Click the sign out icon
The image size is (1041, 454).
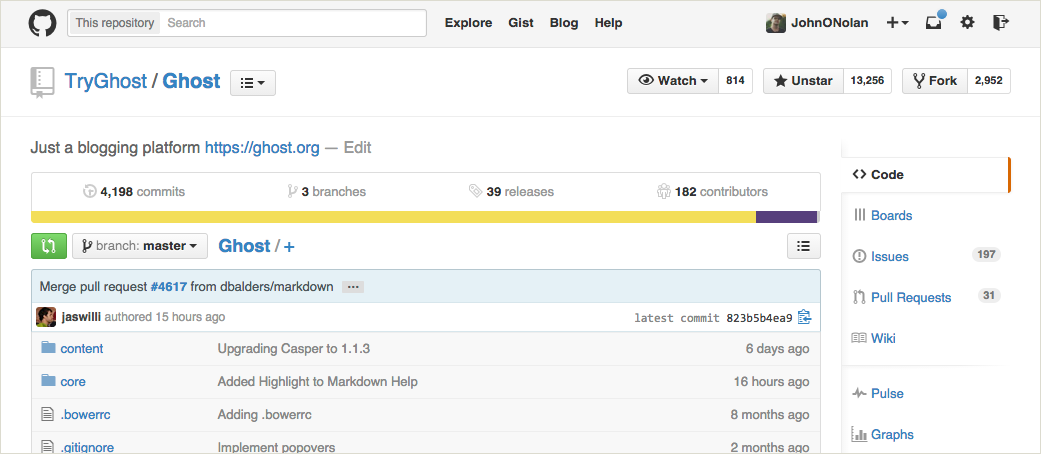pos(1001,23)
